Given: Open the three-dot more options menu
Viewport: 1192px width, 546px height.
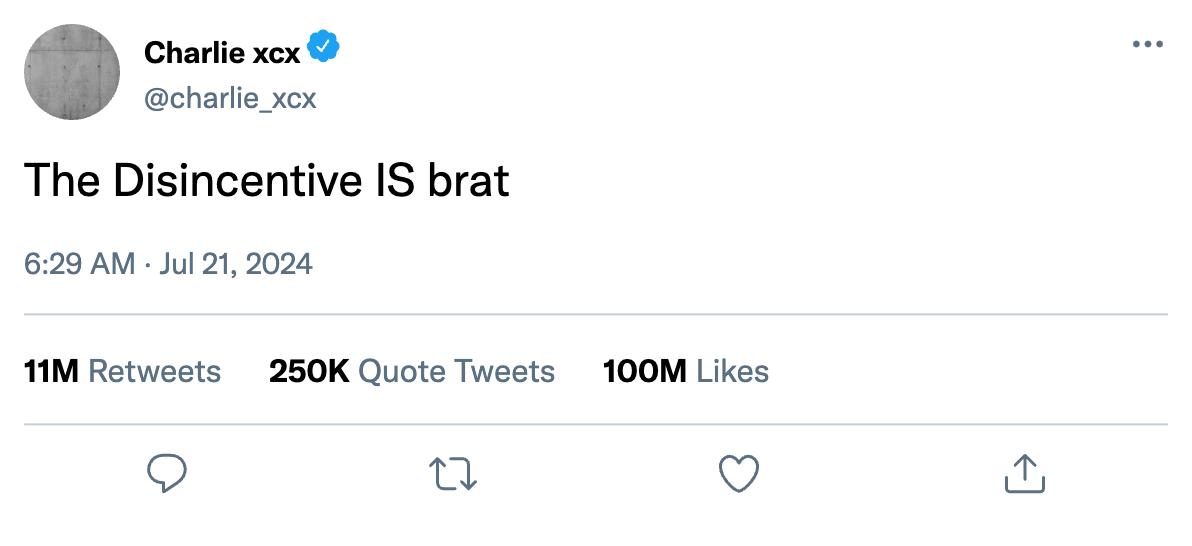Looking at the screenshot, I should click(1148, 45).
